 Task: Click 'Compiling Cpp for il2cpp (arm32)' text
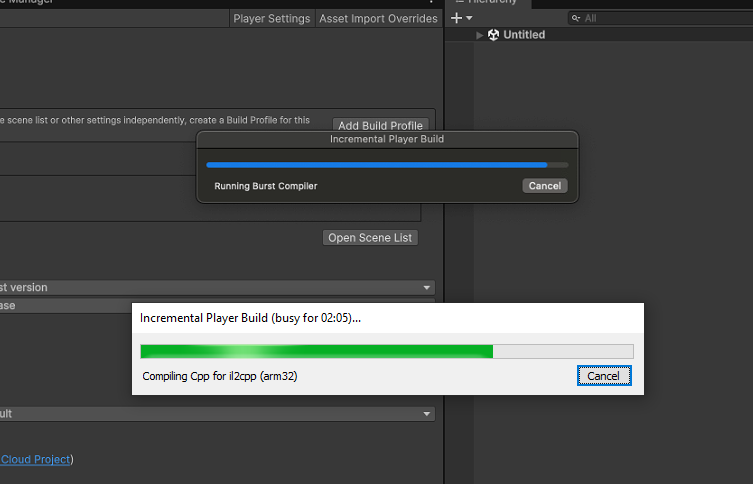[220, 376]
